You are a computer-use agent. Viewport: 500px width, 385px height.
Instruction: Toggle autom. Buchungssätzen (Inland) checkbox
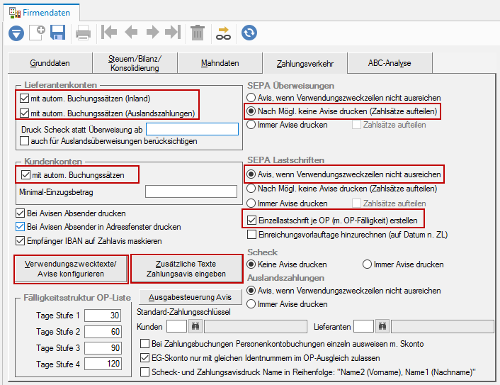(x=24, y=98)
